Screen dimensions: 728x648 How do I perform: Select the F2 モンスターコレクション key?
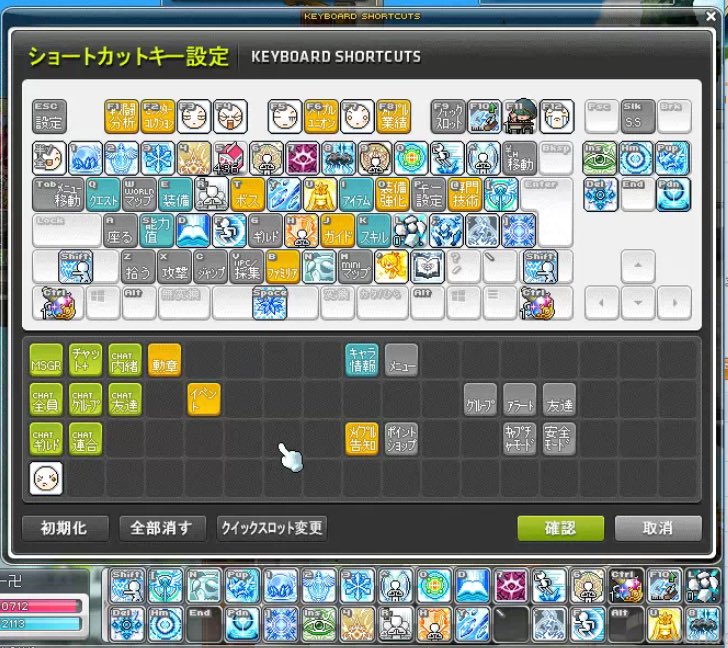(157, 117)
